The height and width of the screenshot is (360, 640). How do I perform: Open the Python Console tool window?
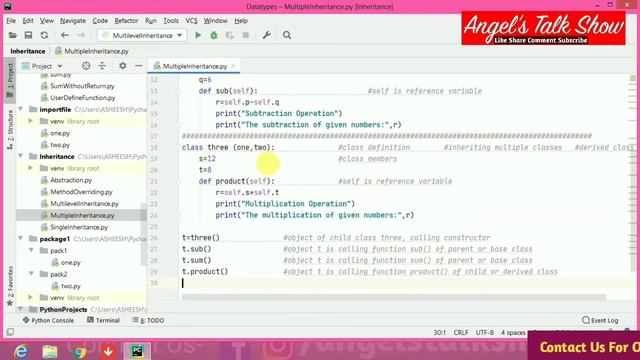(x=48, y=320)
